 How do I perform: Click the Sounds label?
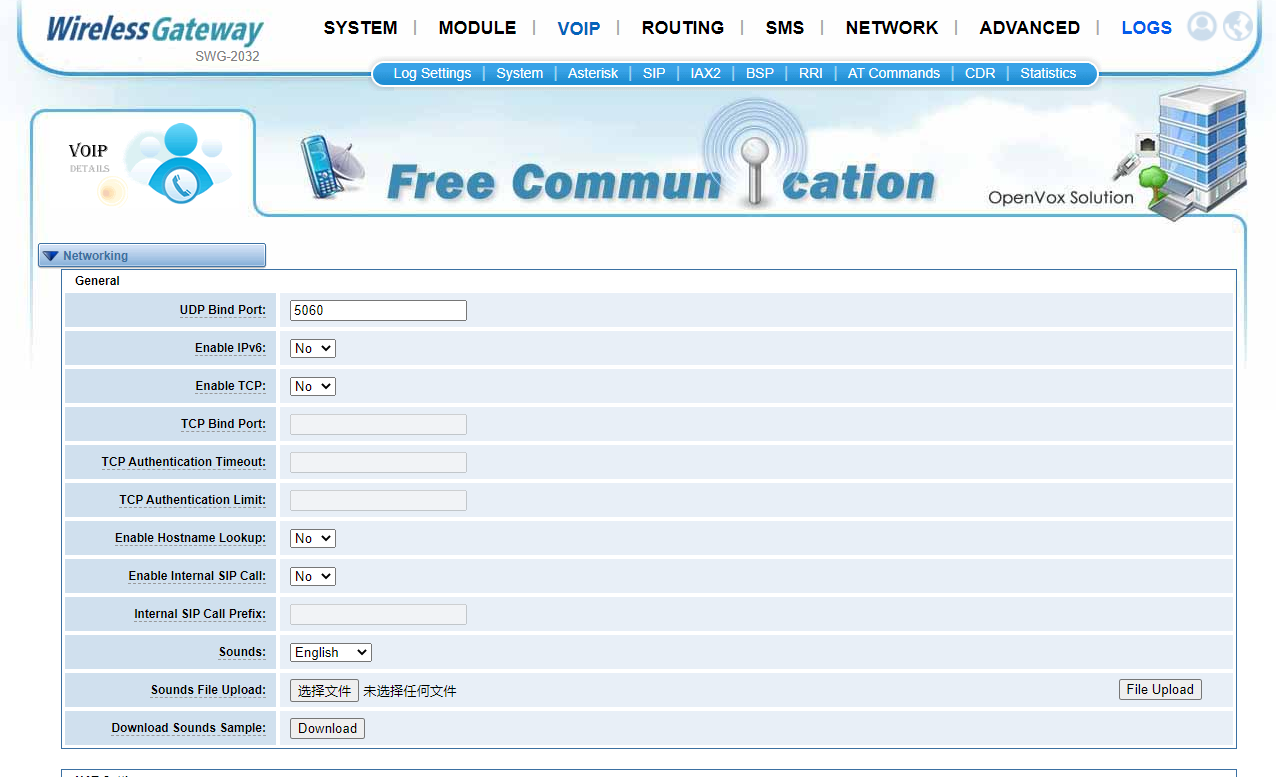(x=243, y=652)
